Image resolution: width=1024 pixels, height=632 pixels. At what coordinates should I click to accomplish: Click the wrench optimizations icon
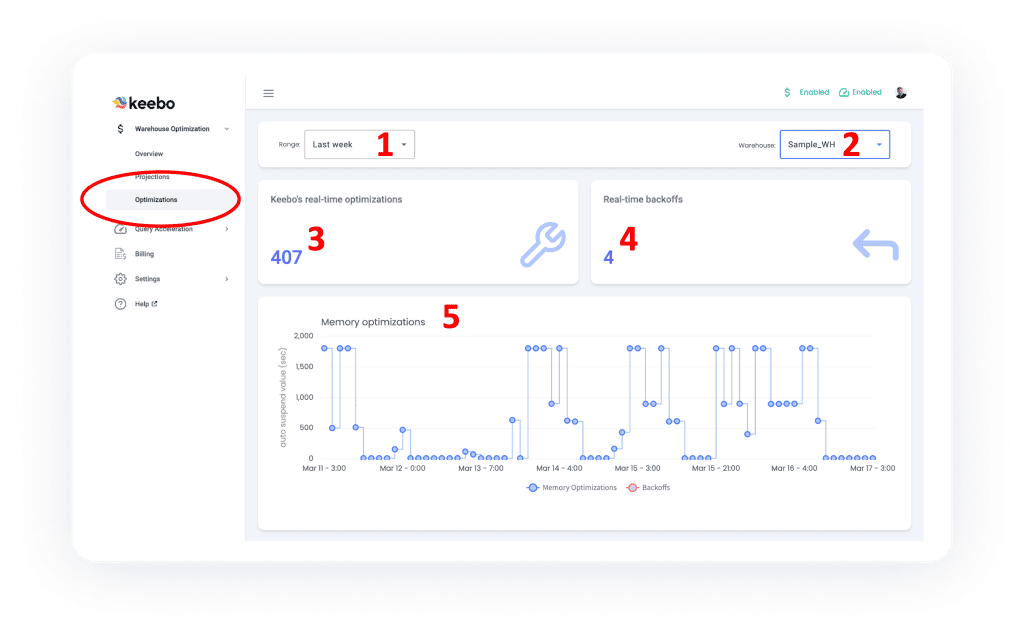(x=543, y=245)
